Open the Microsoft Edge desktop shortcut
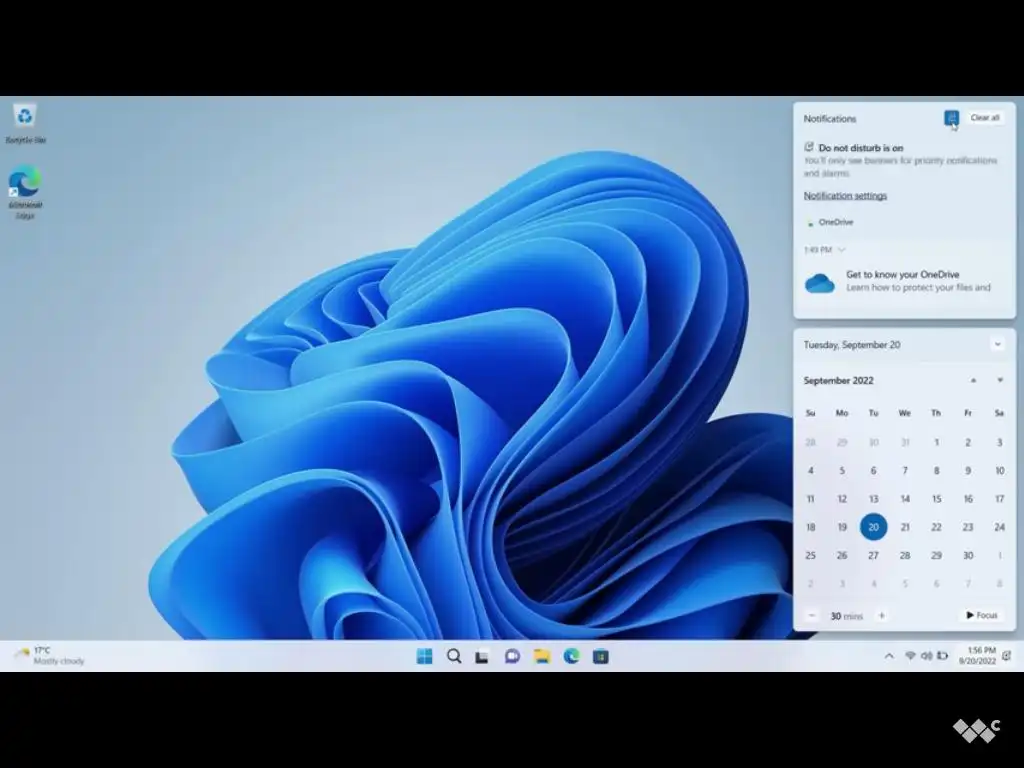Viewport: 1024px width, 768px height. coord(25,193)
